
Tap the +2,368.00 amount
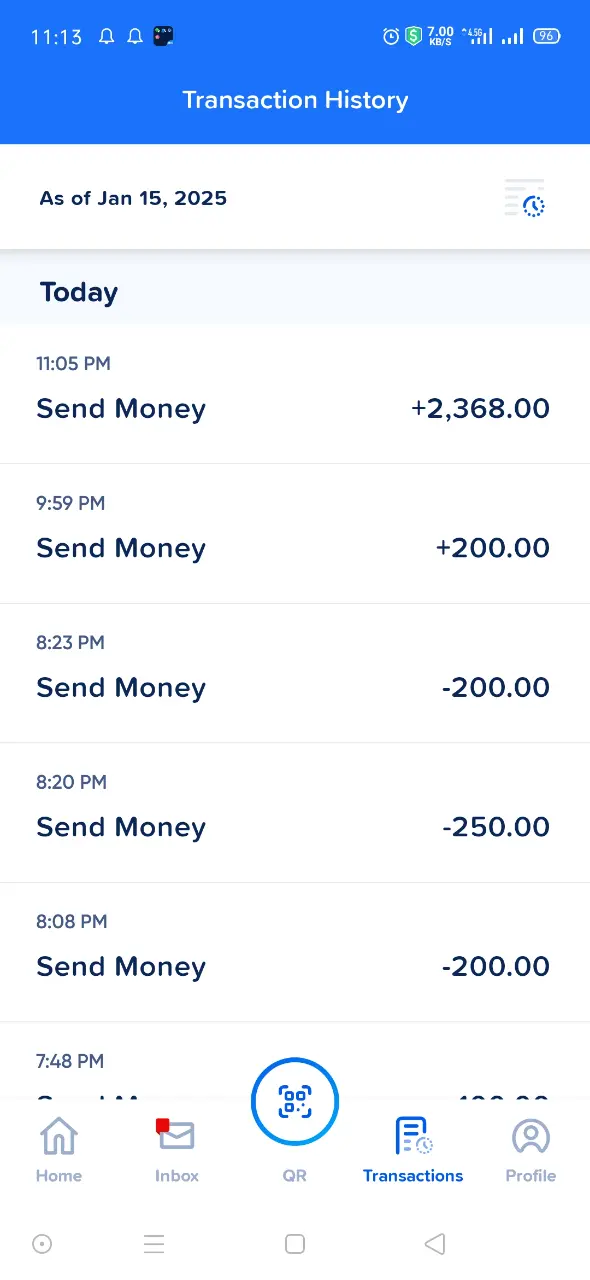click(480, 408)
